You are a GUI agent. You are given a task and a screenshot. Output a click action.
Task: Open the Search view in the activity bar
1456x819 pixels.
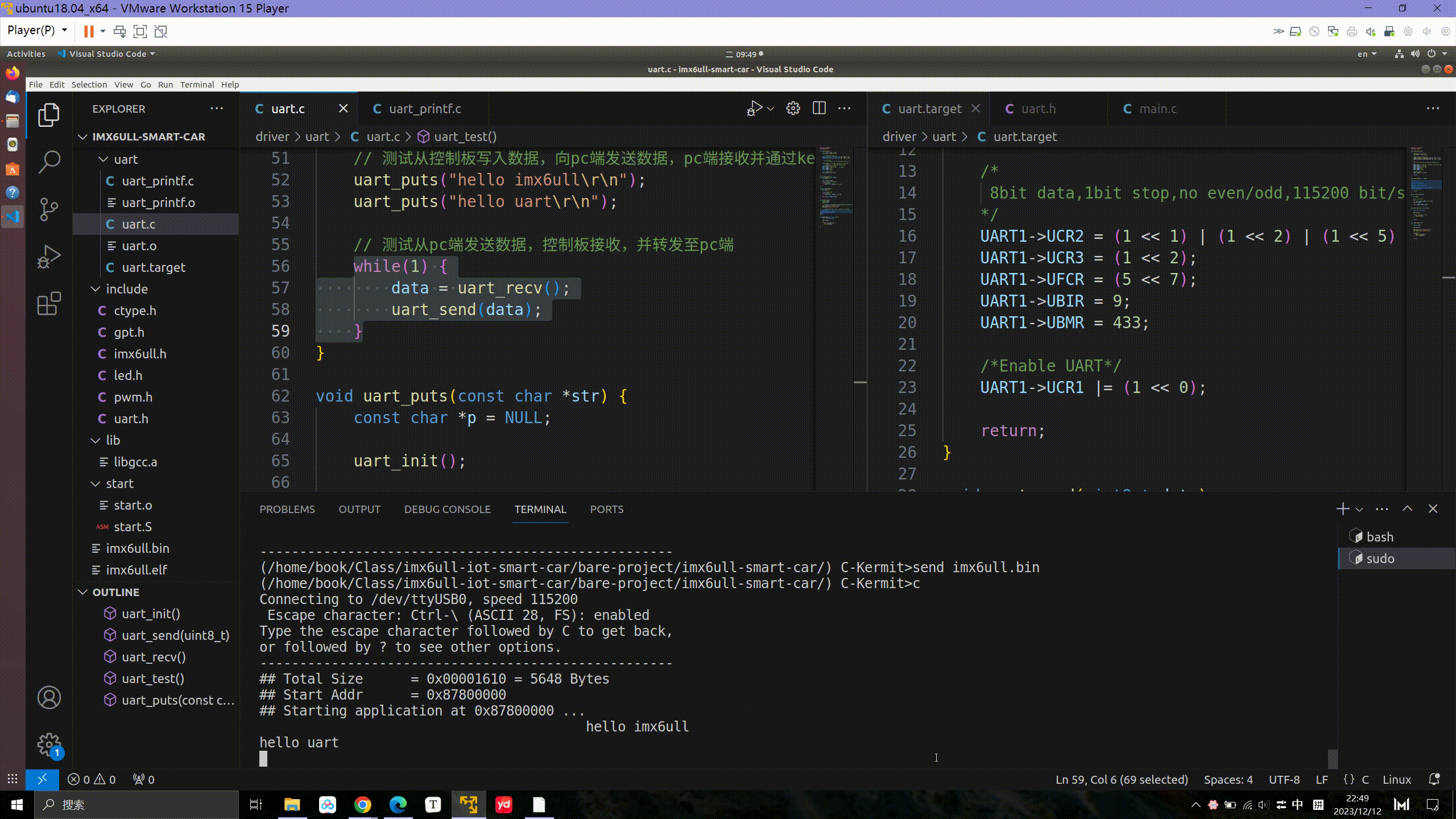[x=49, y=161]
